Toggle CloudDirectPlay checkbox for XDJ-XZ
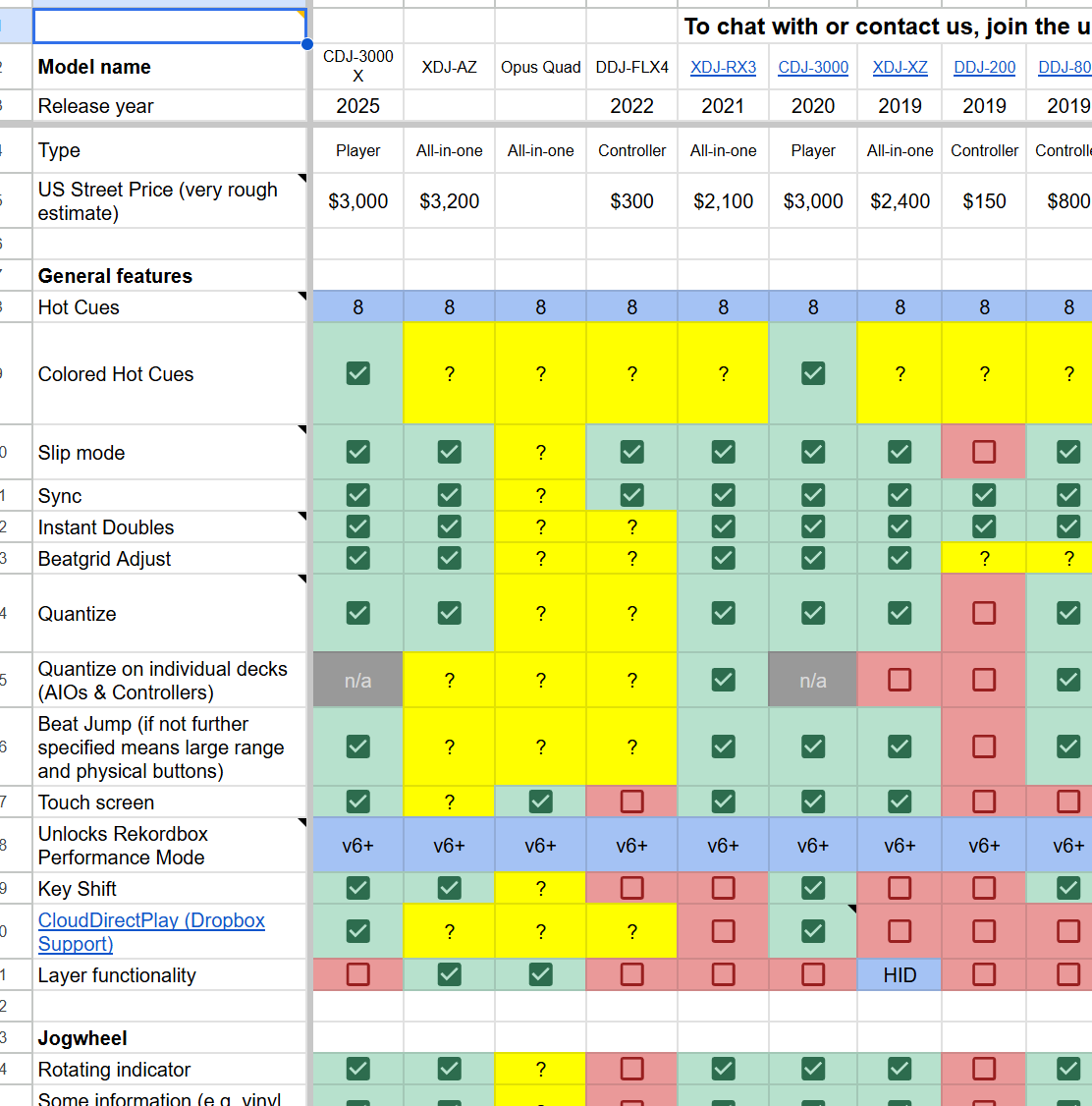Image resolution: width=1092 pixels, height=1106 pixels. click(900, 931)
